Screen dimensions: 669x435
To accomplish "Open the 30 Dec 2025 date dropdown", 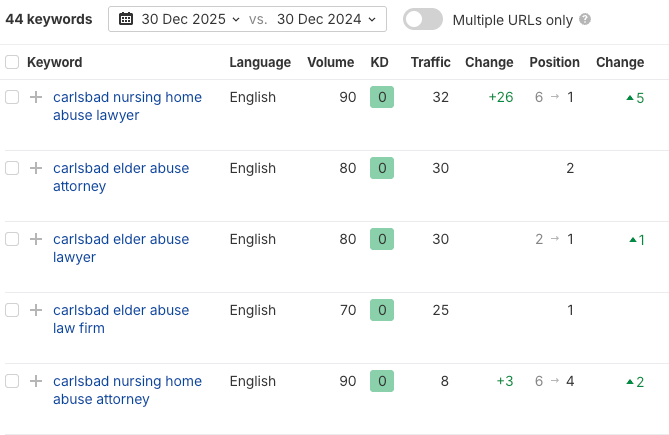I will point(191,19).
